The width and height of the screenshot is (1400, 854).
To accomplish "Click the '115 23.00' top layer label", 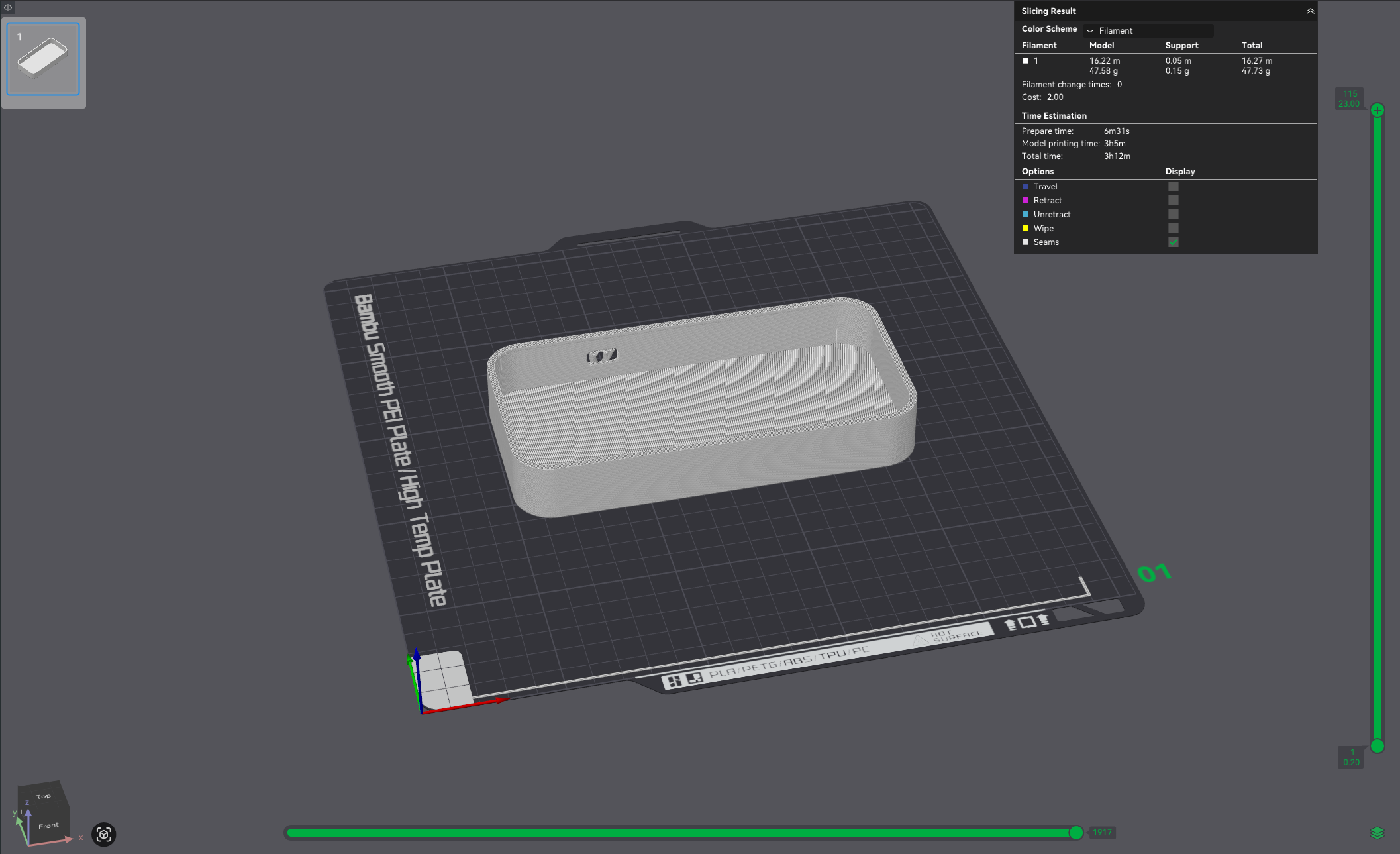I will (x=1349, y=99).
